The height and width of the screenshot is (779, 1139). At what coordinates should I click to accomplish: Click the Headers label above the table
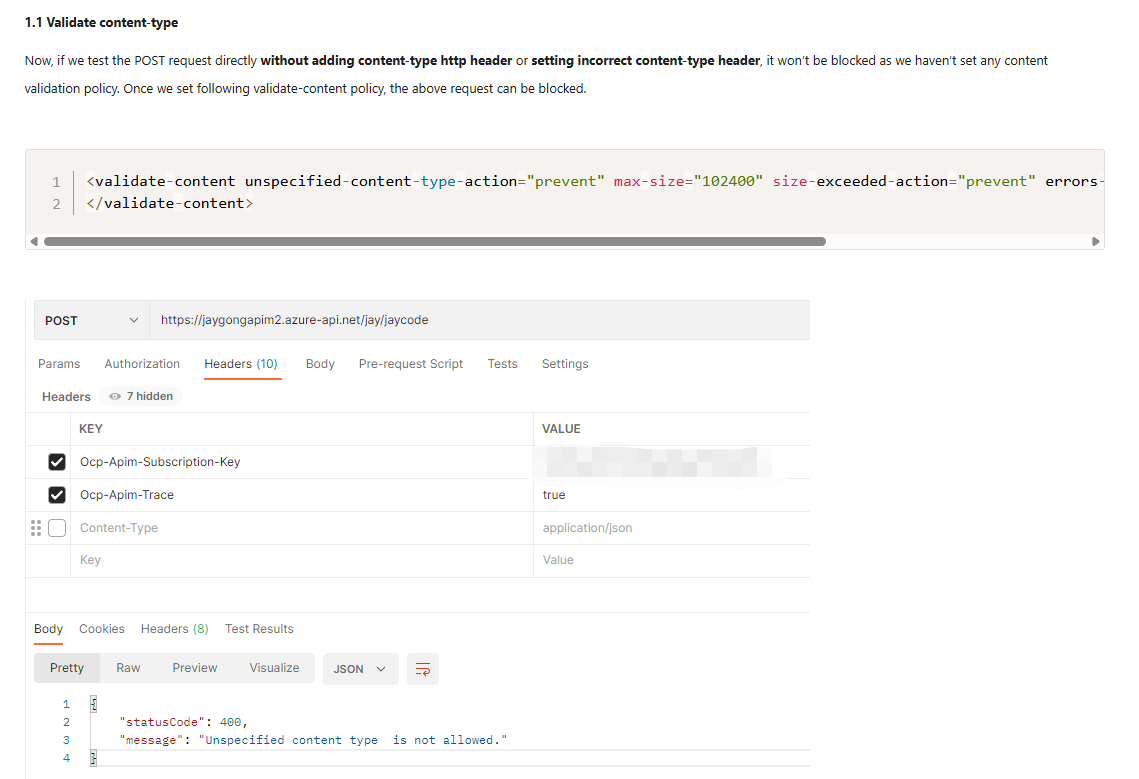pyautogui.click(x=66, y=397)
